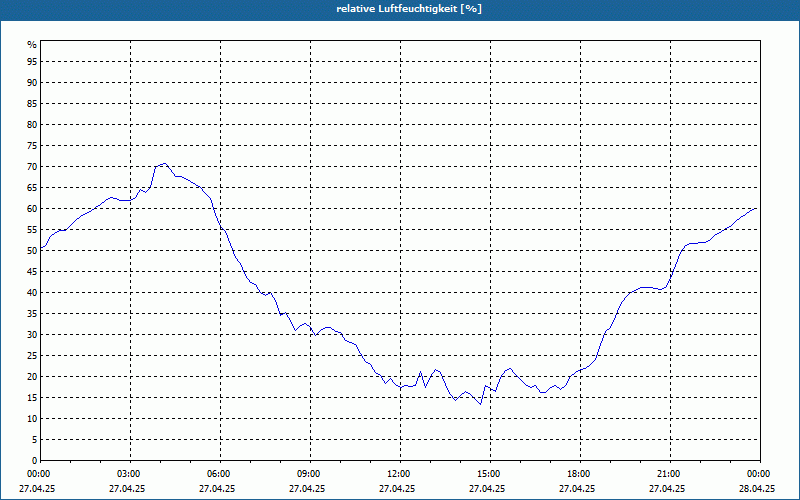Viewport: 800px width, 500px height.
Task: Click the y-axis value 5
Action: (x=34, y=440)
